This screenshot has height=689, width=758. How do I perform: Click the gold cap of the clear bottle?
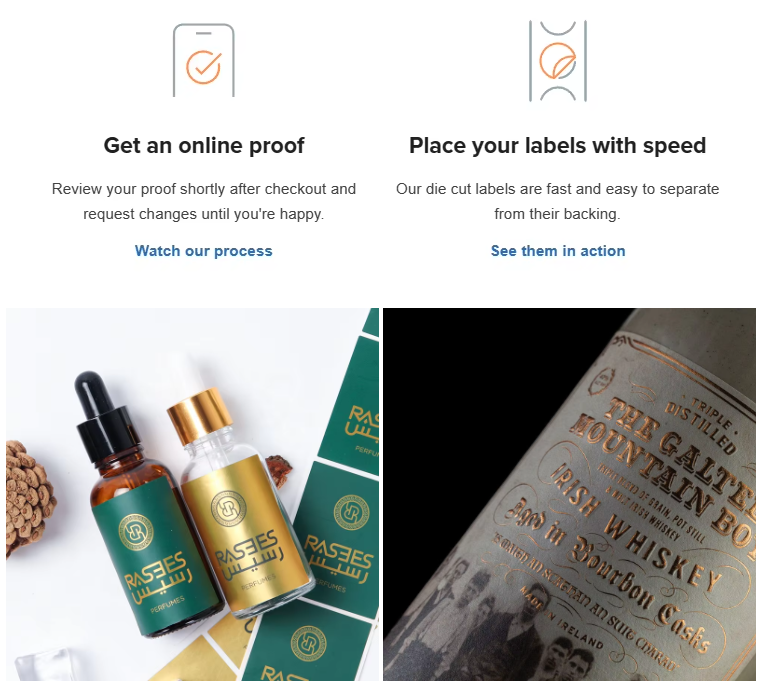tap(200, 415)
